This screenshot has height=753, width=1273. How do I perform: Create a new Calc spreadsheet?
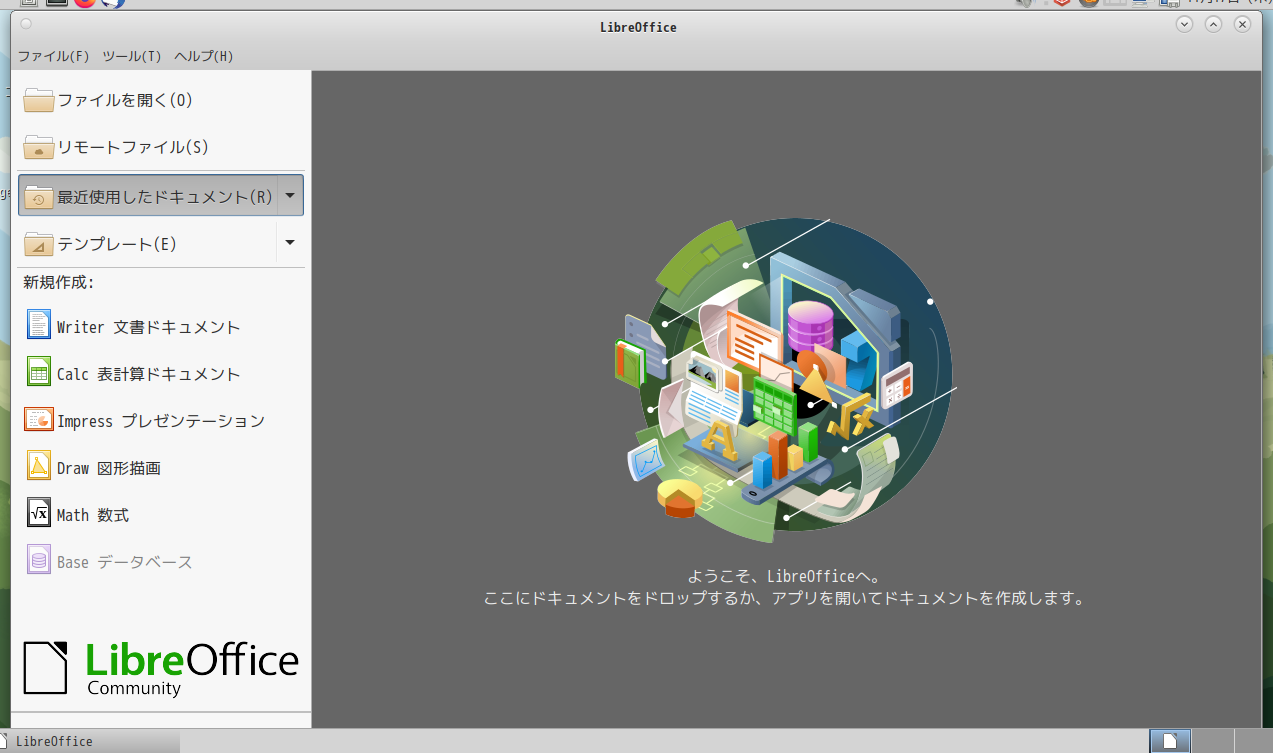pos(134,374)
